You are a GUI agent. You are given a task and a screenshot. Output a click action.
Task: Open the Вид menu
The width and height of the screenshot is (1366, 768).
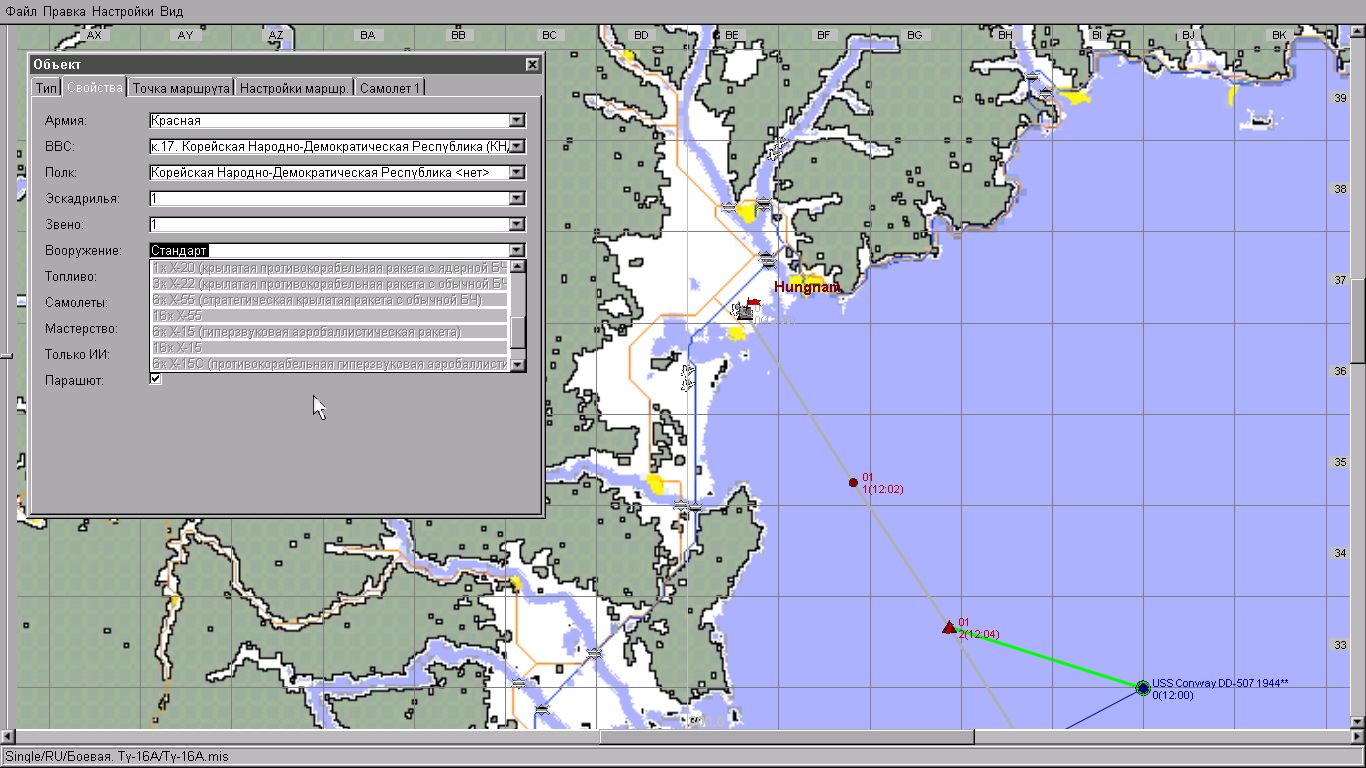tap(171, 11)
